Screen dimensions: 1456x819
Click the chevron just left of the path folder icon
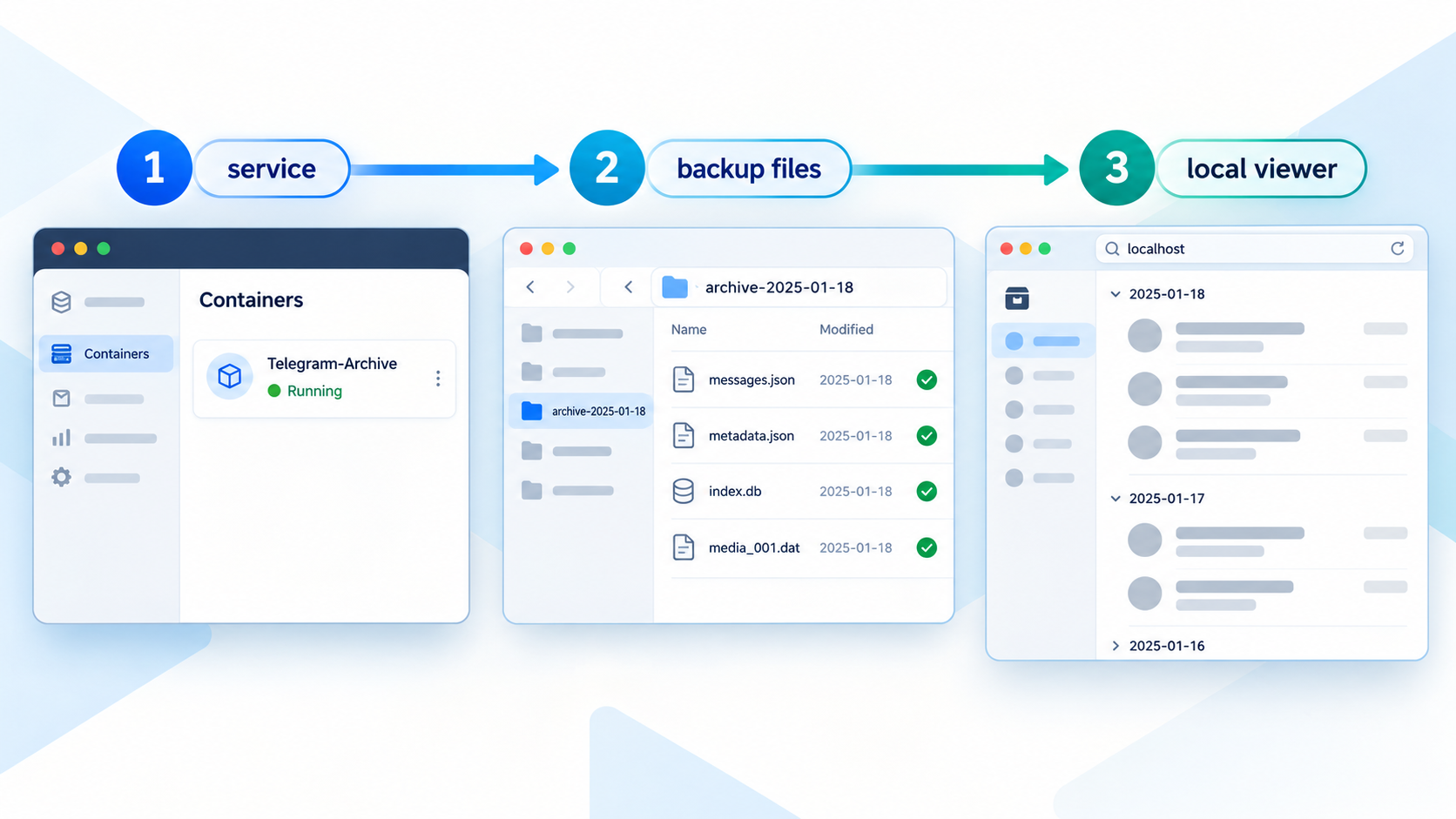point(628,286)
